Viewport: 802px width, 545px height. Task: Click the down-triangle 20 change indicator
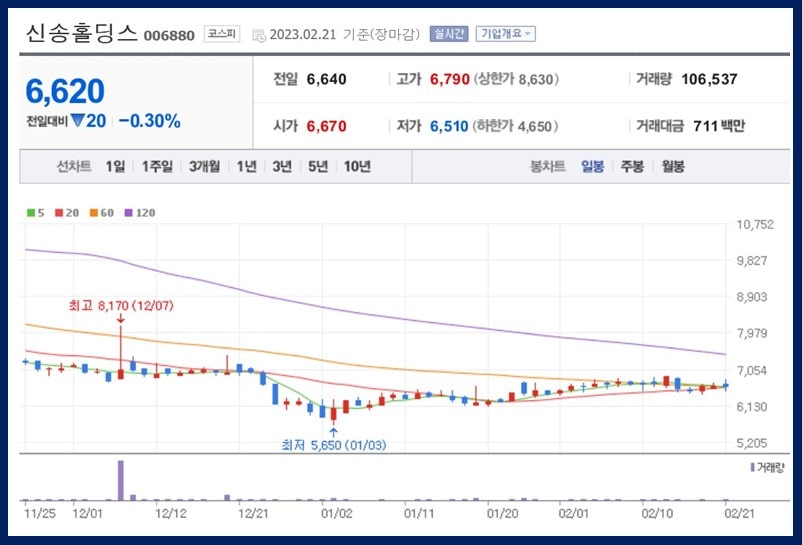(x=88, y=121)
